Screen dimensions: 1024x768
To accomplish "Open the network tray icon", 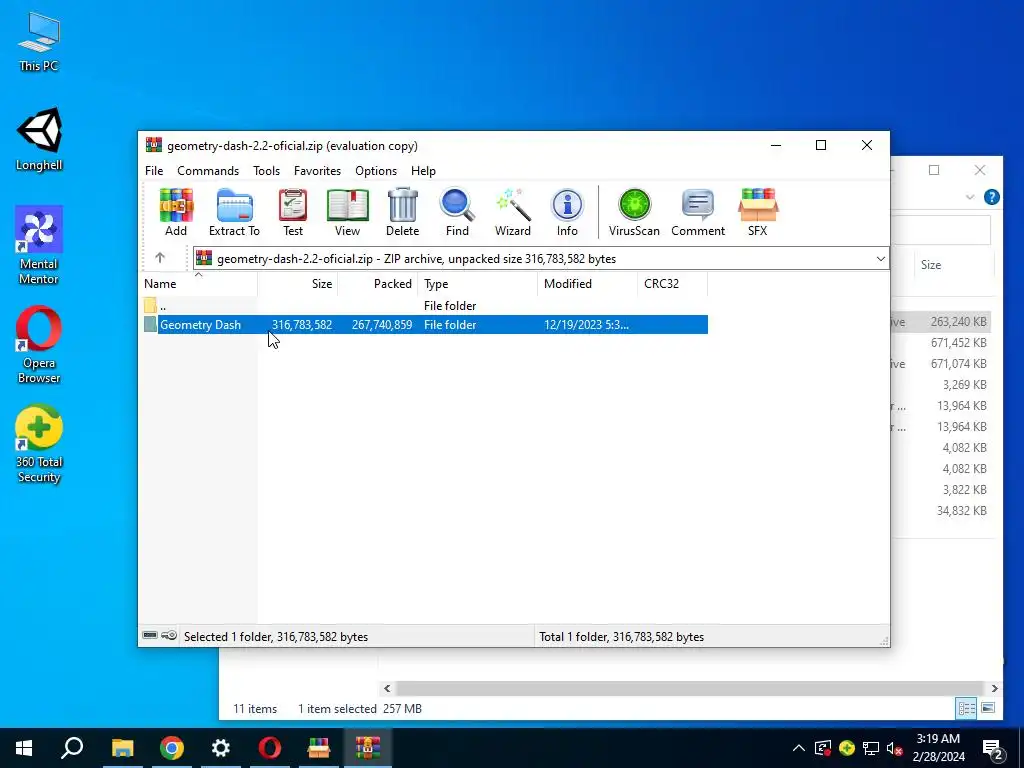I will (x=871, y=748).
